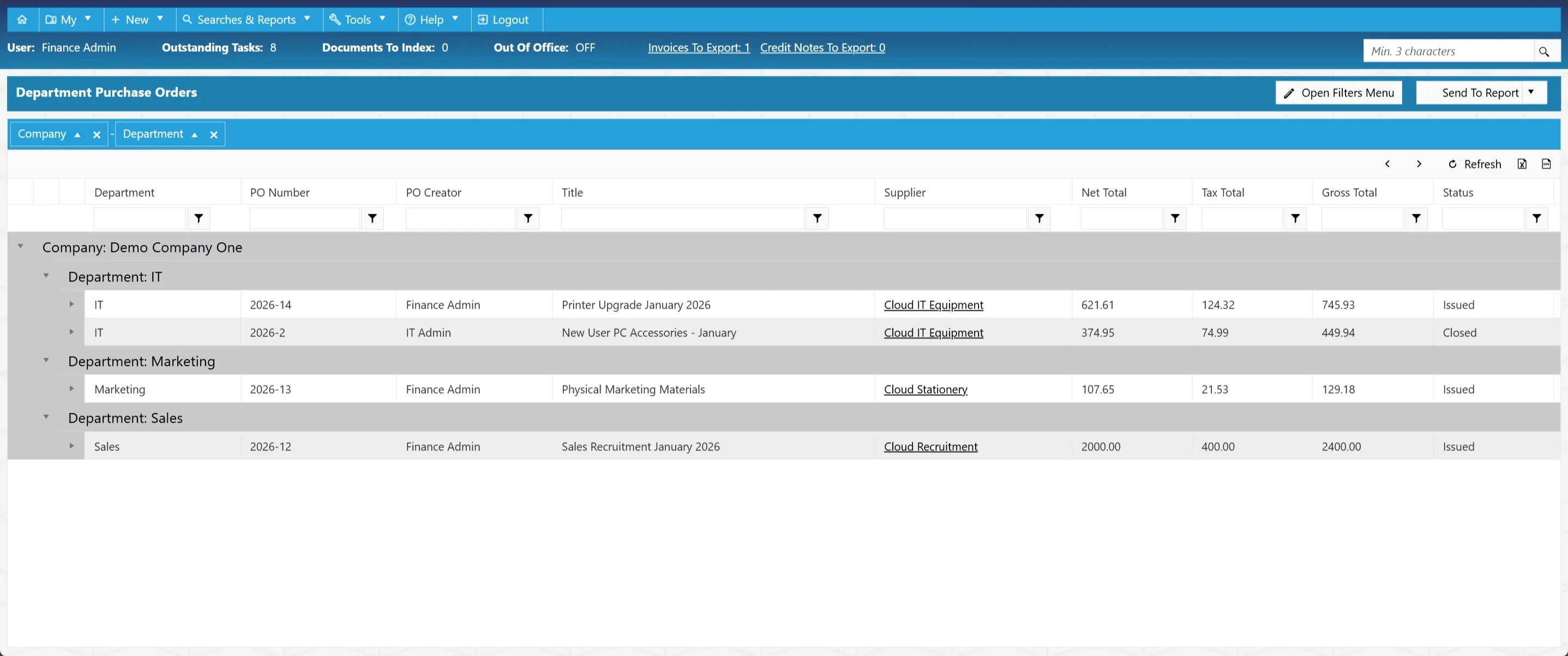Viewport: 1568px width, 656px height.
Task: Expand row details for PO 2026-13
Action: pos(72,388)
